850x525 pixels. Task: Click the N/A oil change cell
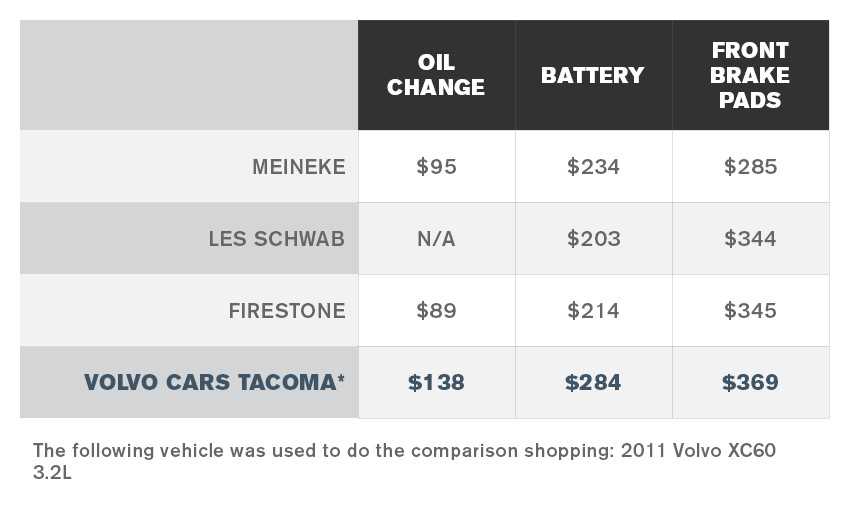pyautogui.click(x=436, y=239)
